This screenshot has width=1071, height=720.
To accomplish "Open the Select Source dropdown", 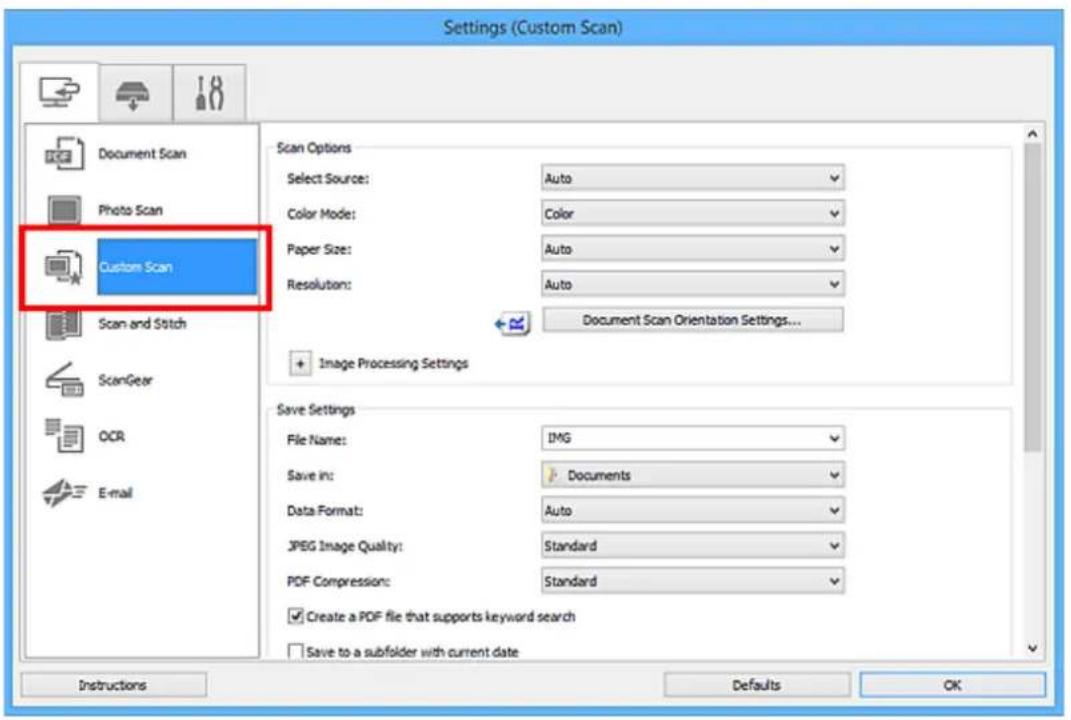I will 693,178.
